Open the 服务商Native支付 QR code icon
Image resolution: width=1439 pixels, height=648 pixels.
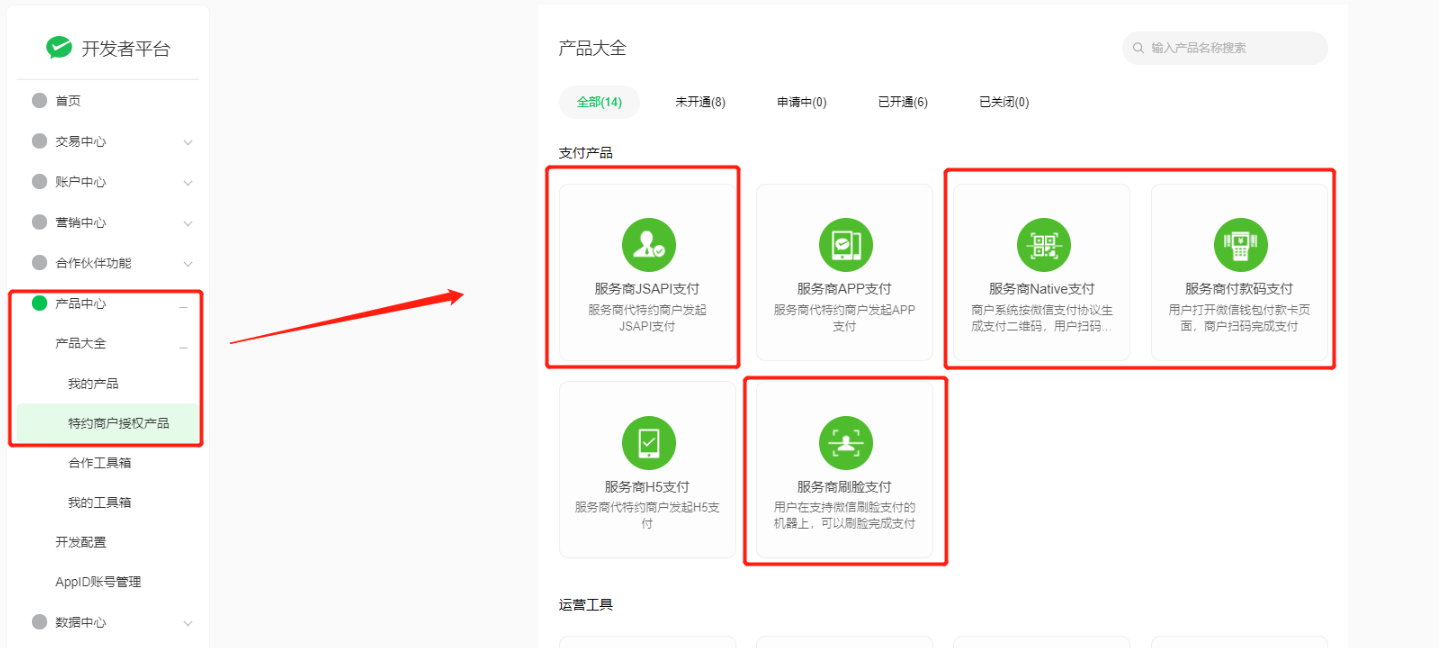1043,245
